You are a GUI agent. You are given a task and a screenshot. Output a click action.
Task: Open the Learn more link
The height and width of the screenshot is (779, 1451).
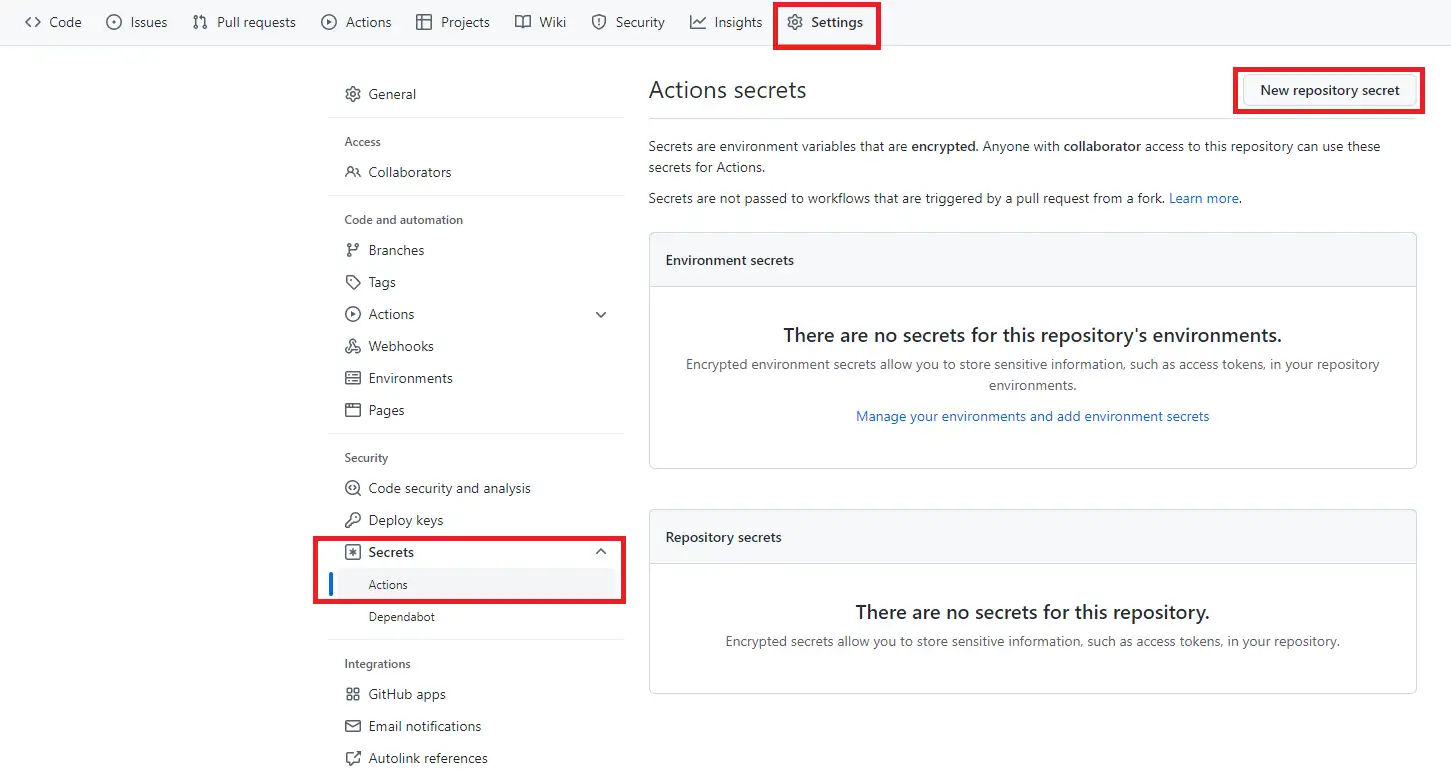(1204, 198)
